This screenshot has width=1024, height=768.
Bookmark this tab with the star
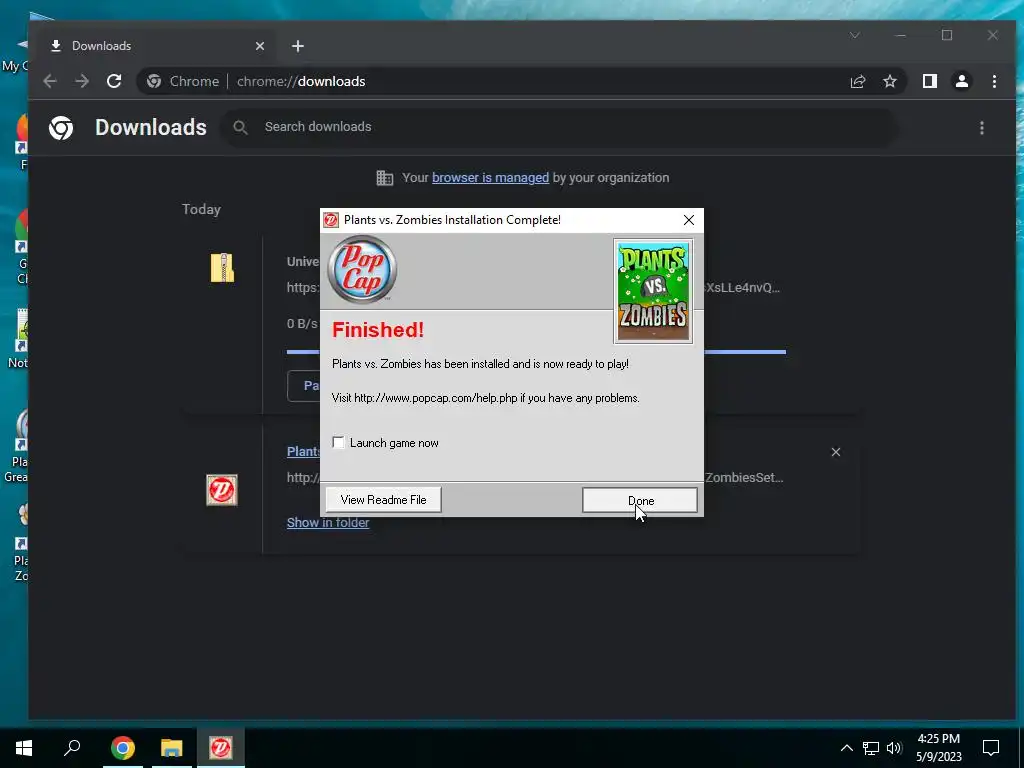coord(889,81)
